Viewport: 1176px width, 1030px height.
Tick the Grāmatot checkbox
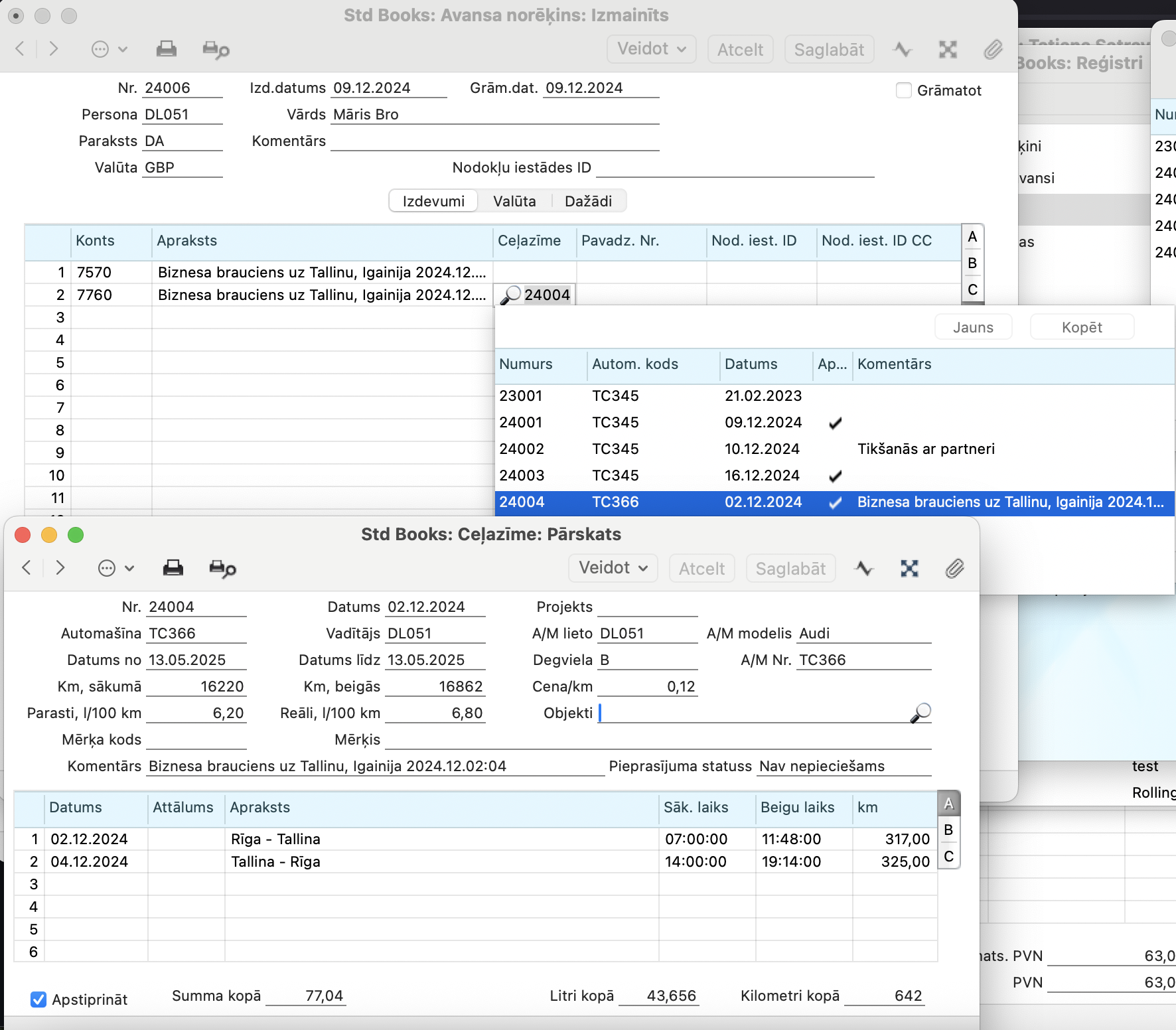pyautogui.click(x=903, y=90)
